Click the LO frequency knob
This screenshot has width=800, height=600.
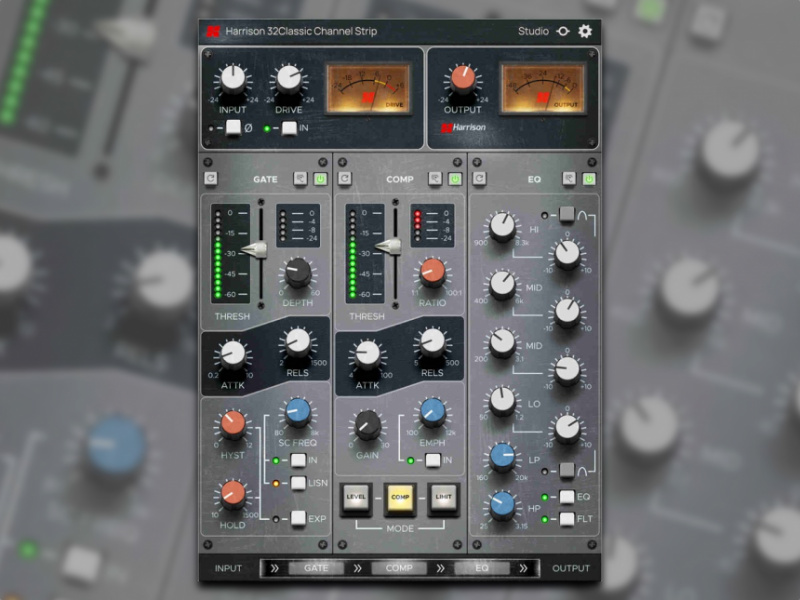coord(502,401)
